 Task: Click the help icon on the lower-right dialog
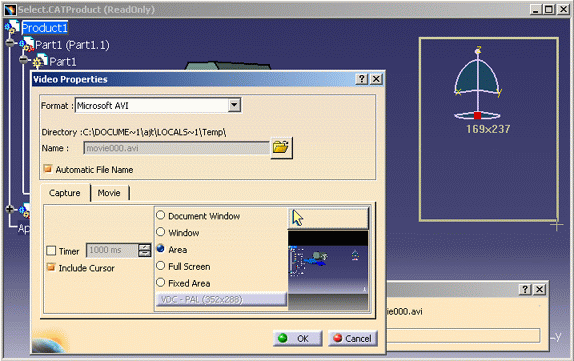click(x=525, y=290)
